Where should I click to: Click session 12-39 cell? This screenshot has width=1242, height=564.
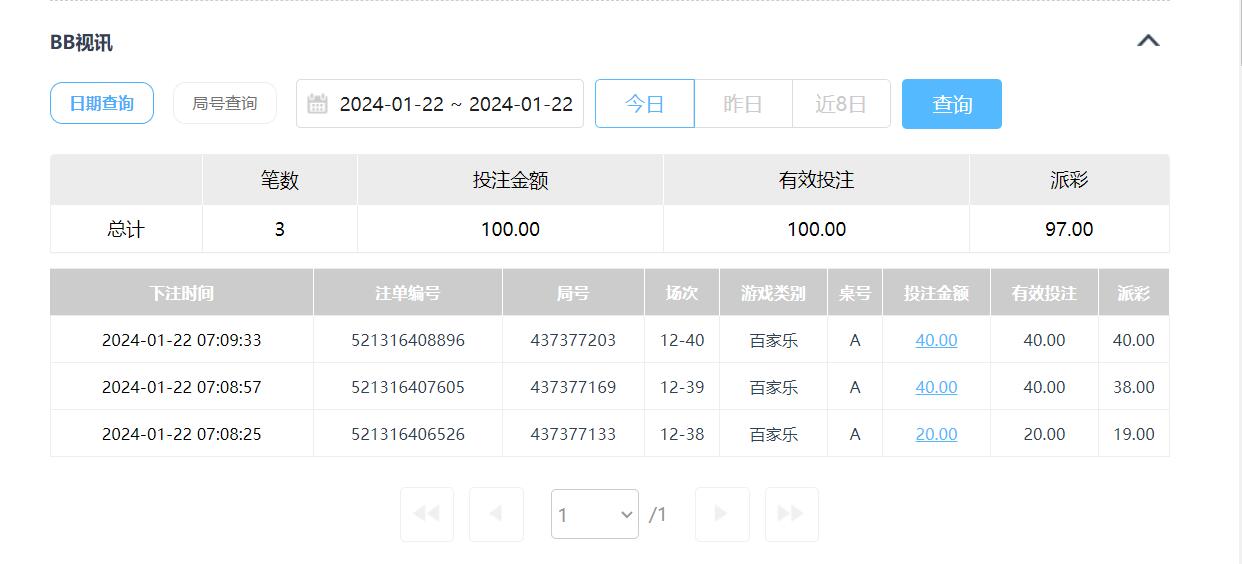[x=682, y=387]
